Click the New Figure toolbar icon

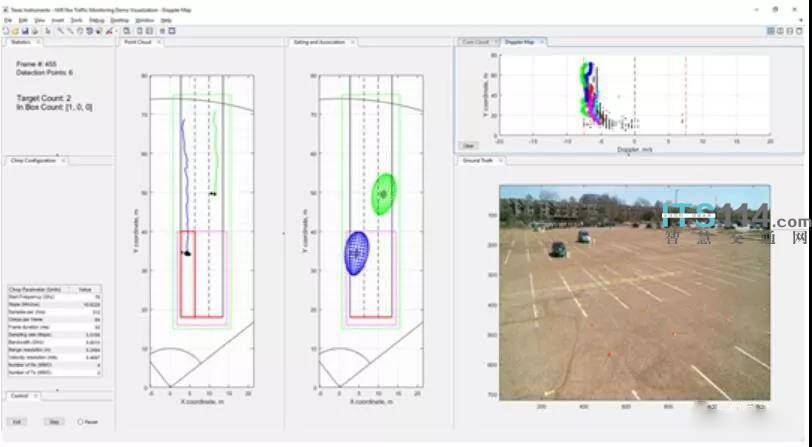tap(5, 31)
